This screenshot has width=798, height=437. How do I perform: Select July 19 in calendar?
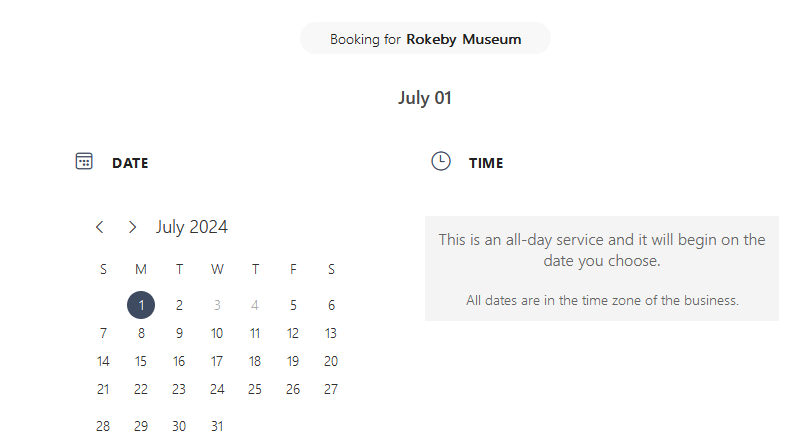click(293, 361)
